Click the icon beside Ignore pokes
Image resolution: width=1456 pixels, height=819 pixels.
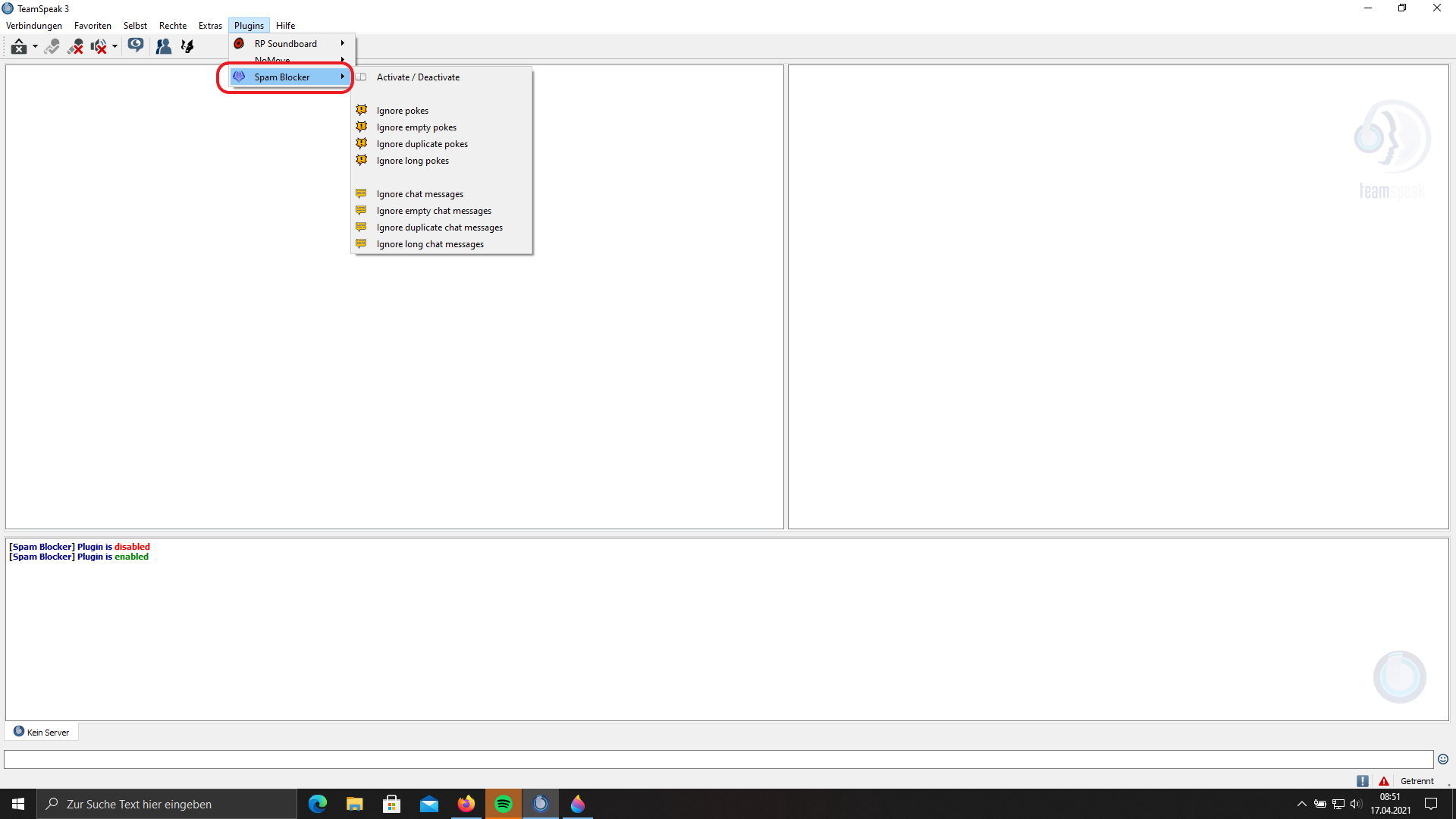coord(362,111)
